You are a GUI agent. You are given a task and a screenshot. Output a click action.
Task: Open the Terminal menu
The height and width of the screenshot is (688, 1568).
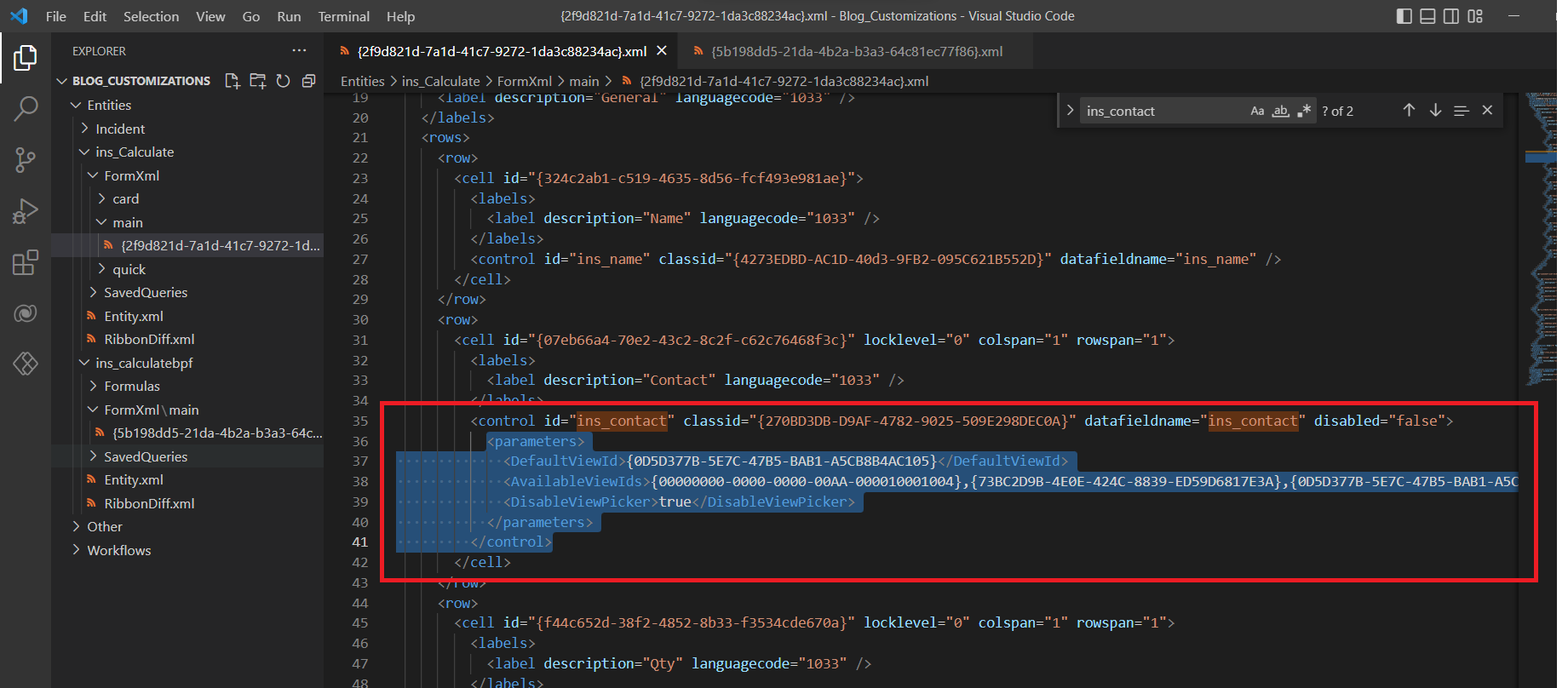click(343, 16)
